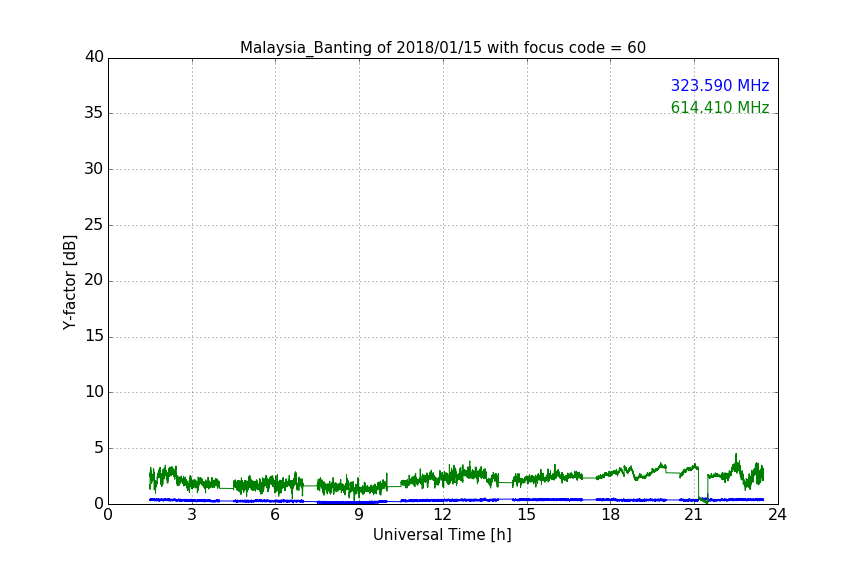Click the x-axis tick label '6'
The width and height of the screenshot is (864, 576).
pos(276,515)
